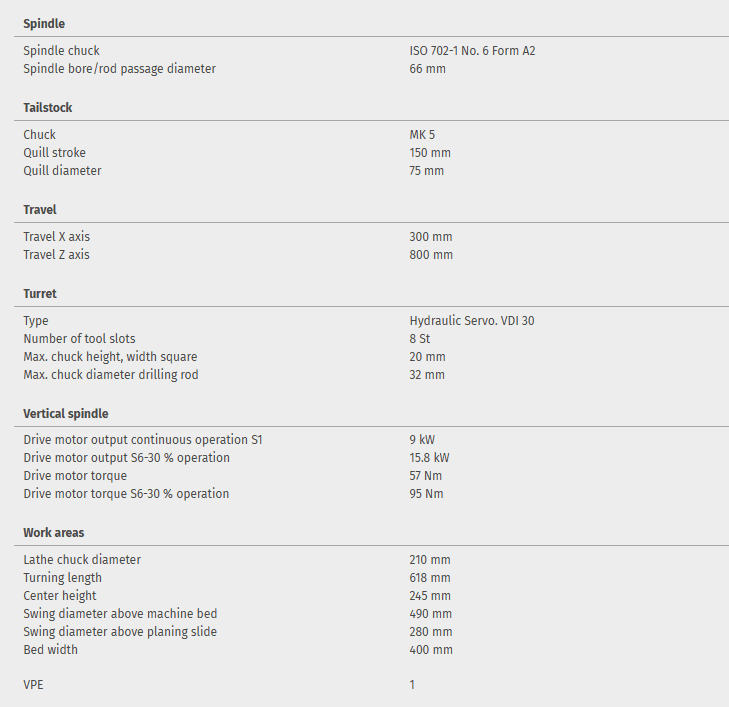Image resolution: width=729 pixels, height=707 pixels.
Task: Click the Tailstock section heading
Action: [x=48, y=108]
